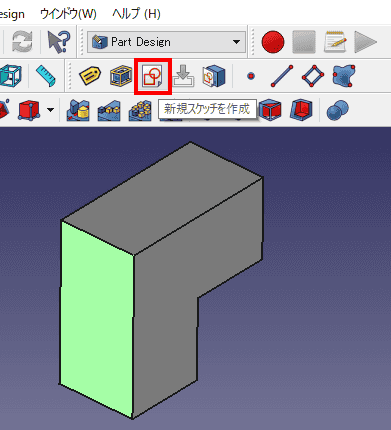Click the What's This help cursor icon

(x=59, y=42)
